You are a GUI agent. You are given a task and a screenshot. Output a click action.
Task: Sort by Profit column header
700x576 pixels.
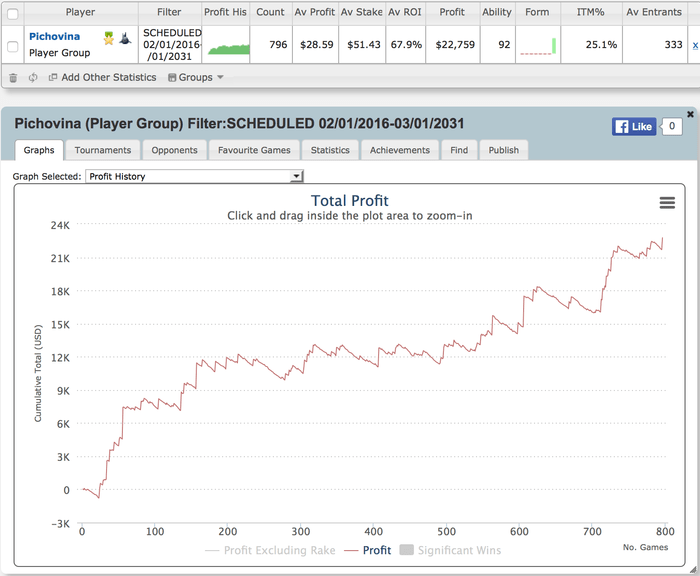pos(452,12)
